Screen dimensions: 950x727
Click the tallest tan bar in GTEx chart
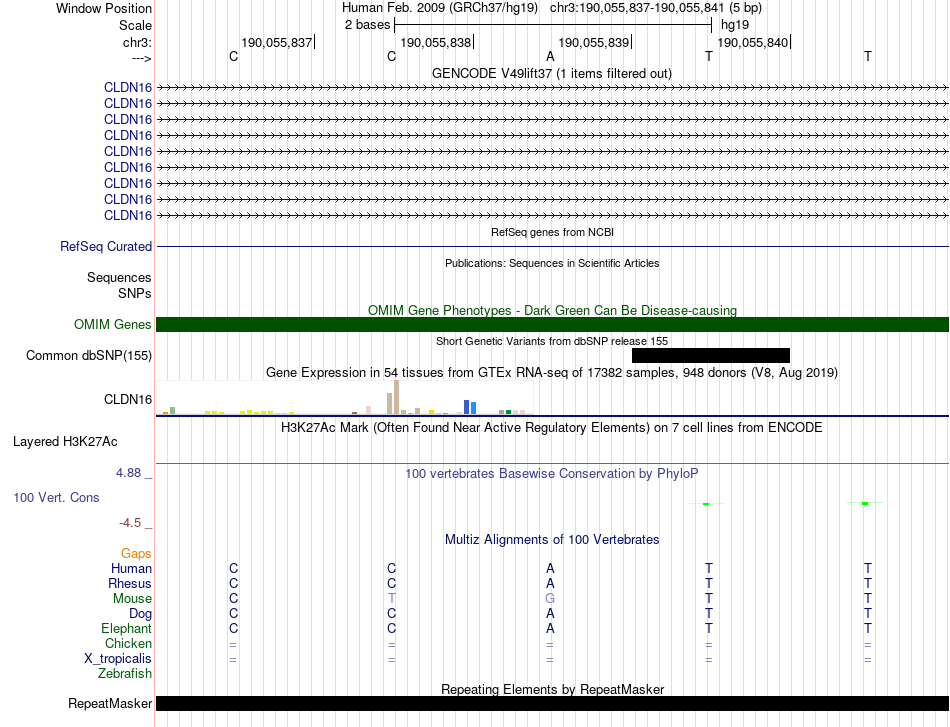pos(397,397)
